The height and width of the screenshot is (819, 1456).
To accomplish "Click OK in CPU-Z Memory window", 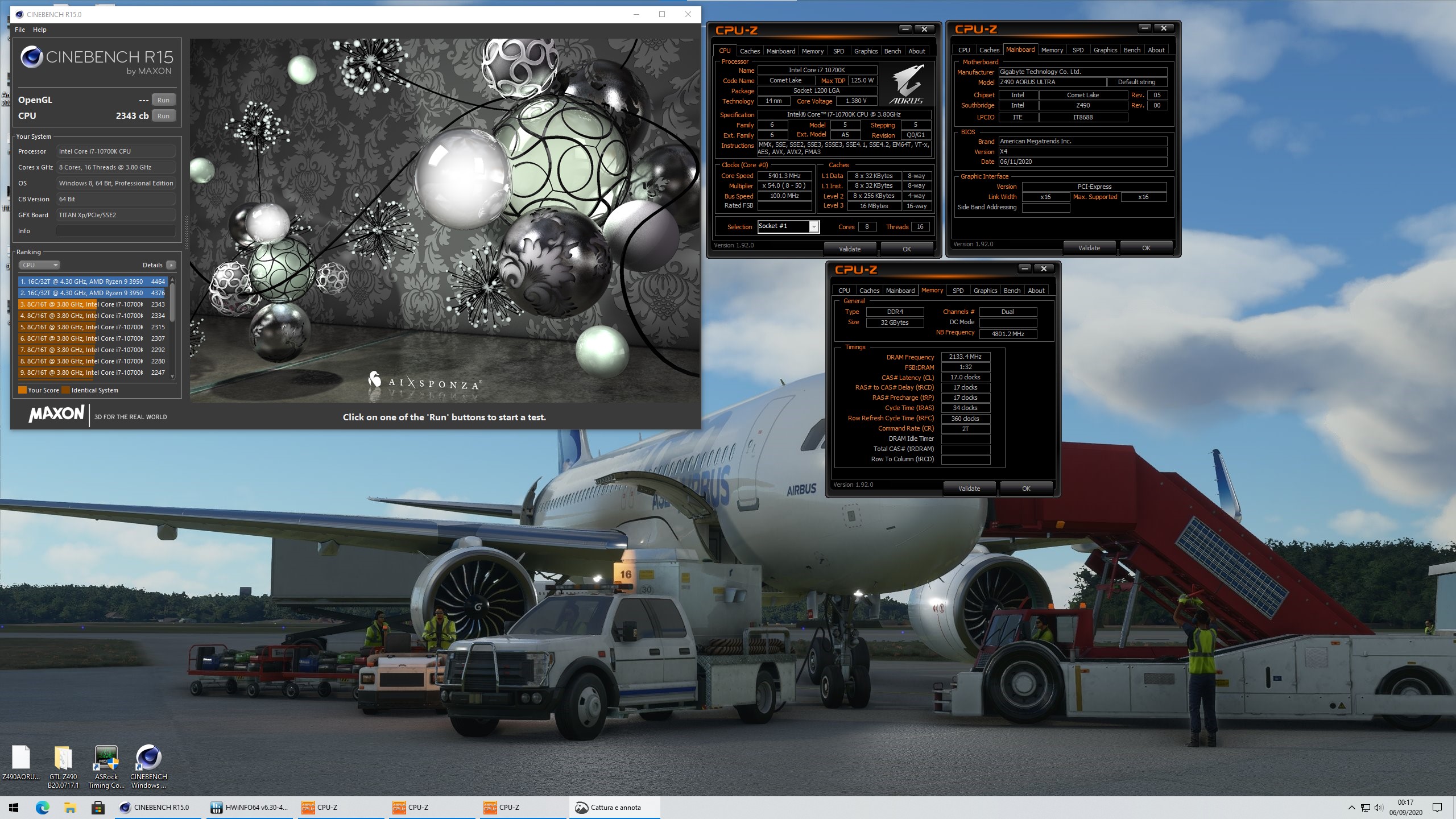I will click(x=1026, y=489).
